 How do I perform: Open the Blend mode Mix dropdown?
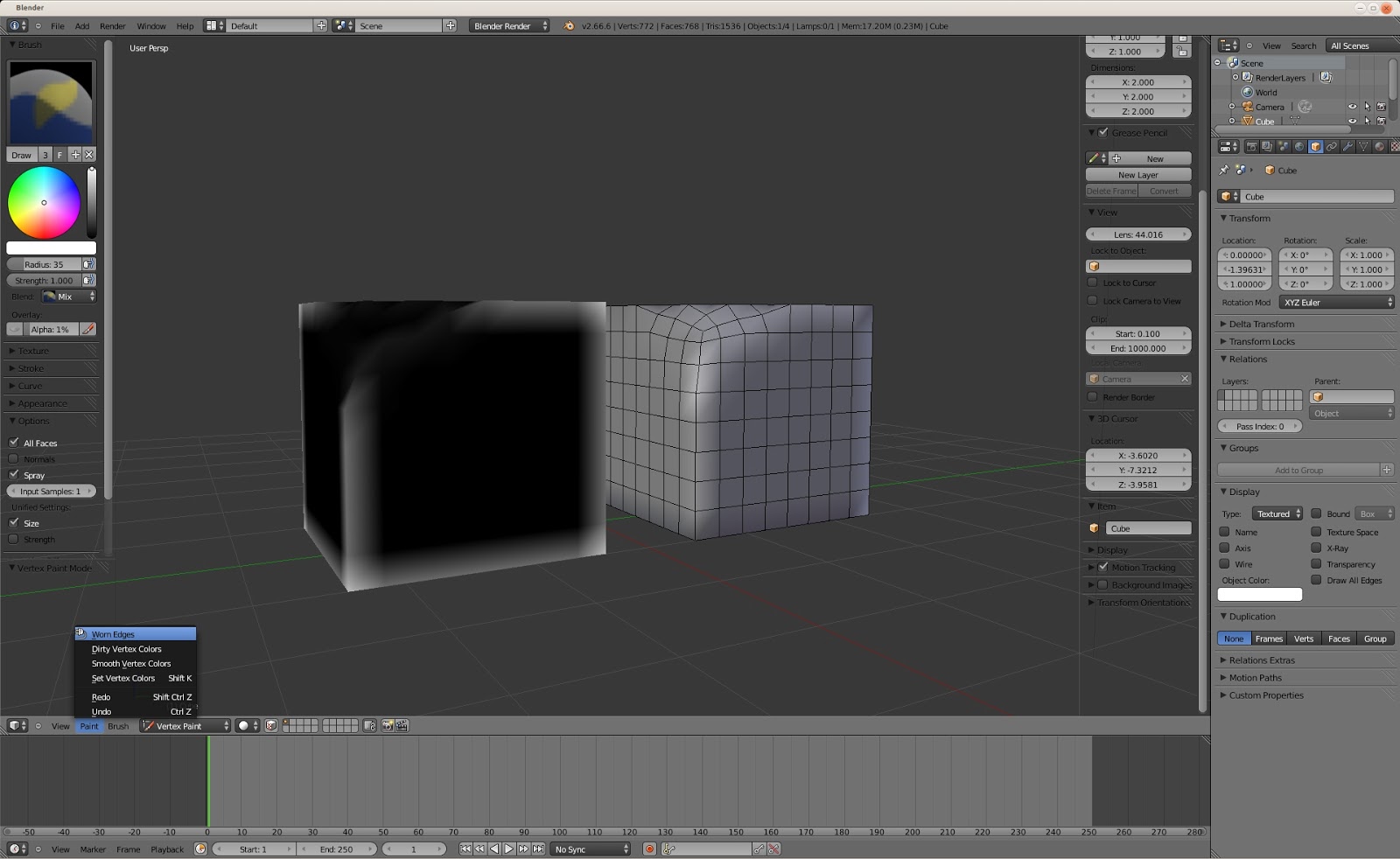68,297
